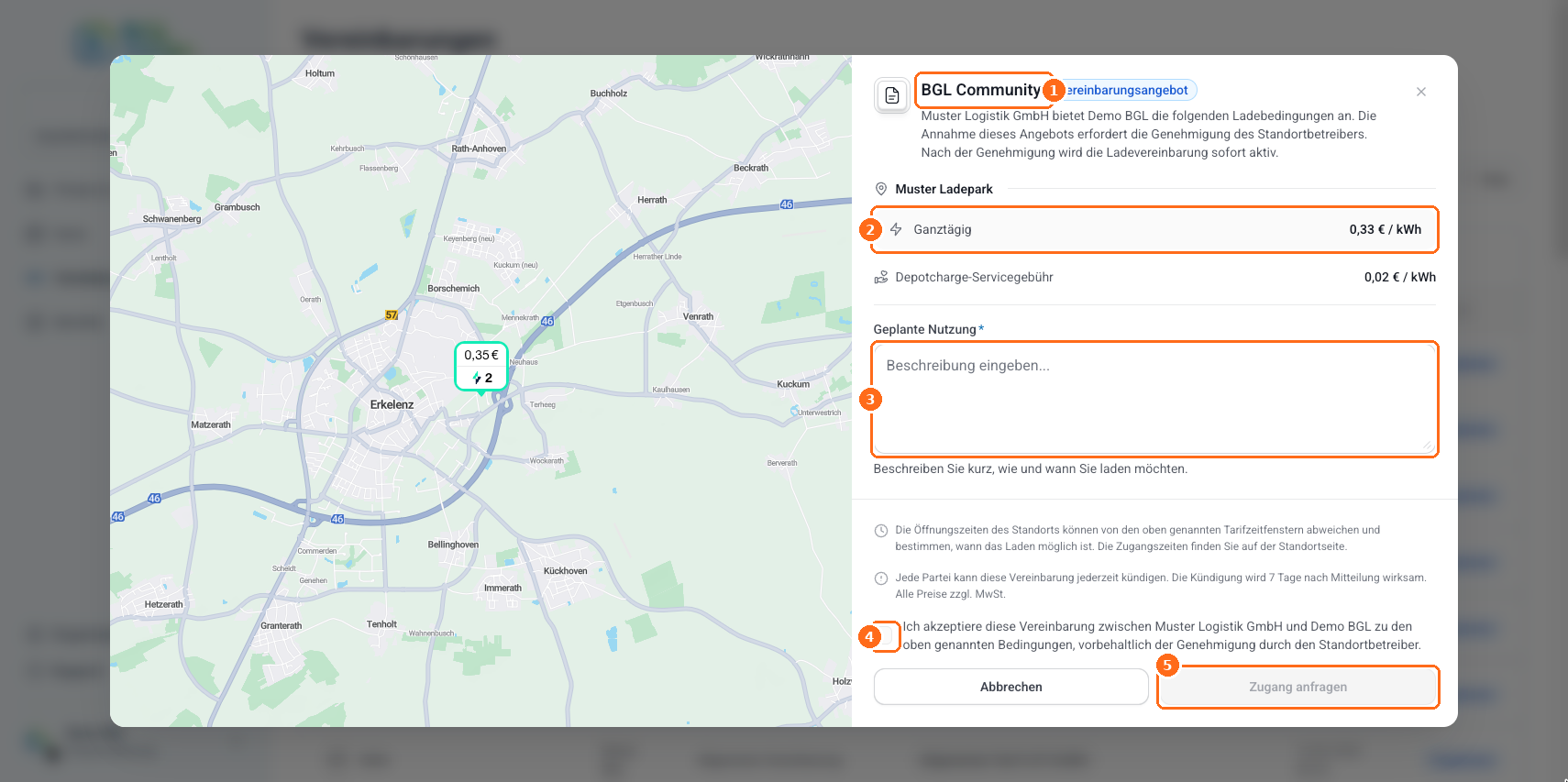This screenshot has height=782, width=1568.
Task: Click the Kückhoven label on map
Action: tap(566, 571)
